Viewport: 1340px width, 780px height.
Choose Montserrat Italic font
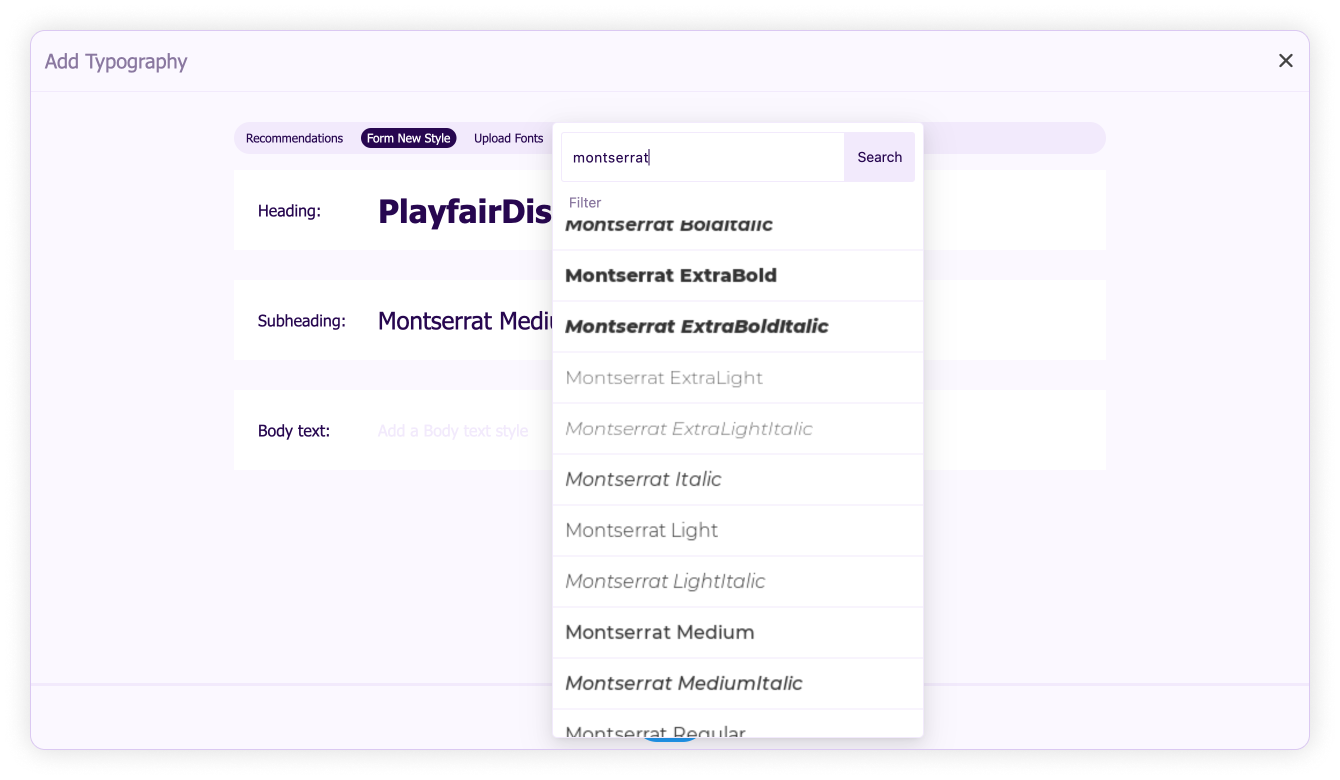[x=738, y=480]
